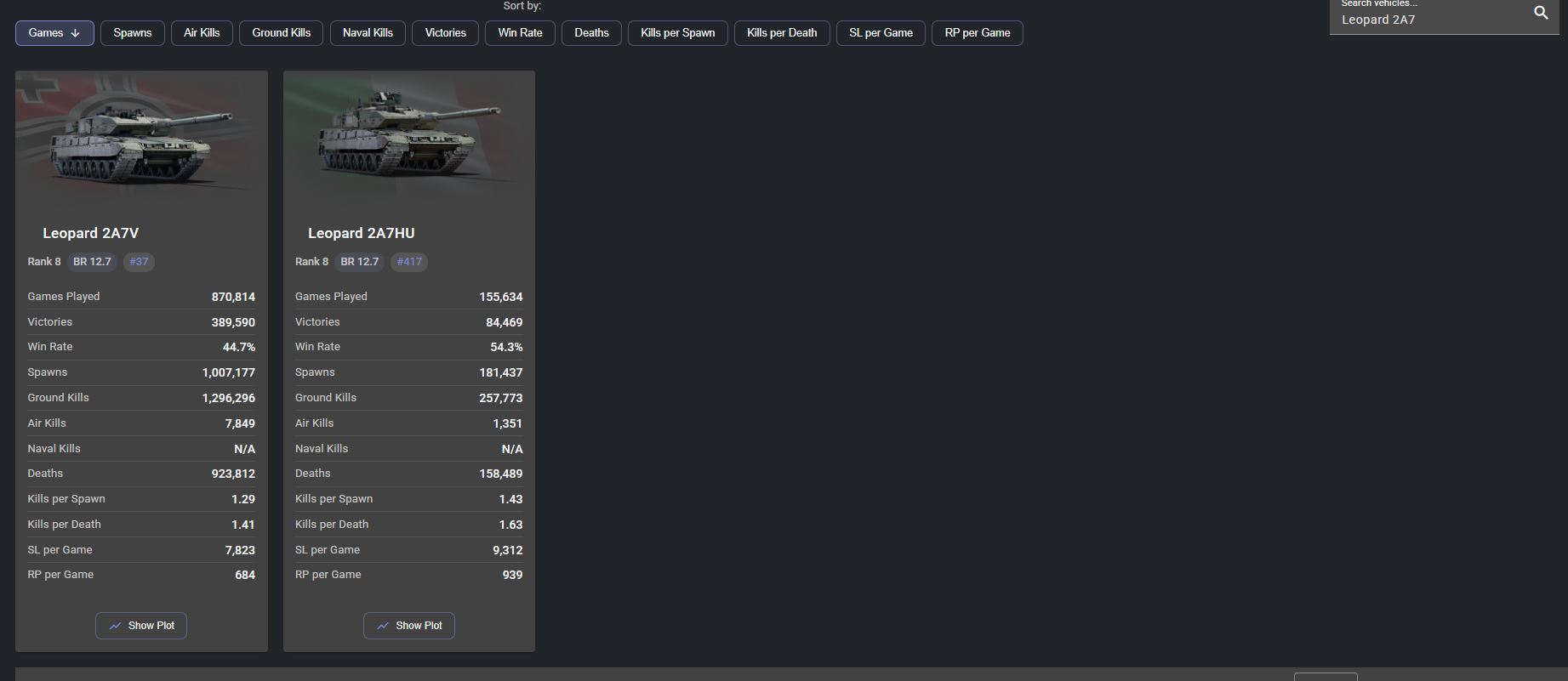This screenshot has height=681, width=1568.
Task: Sort vehicles by Spawns
Action: point(133,33)
